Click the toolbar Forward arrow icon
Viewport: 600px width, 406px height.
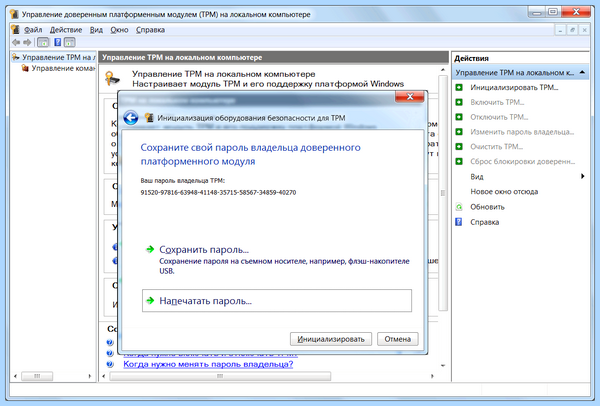[27, 42]
